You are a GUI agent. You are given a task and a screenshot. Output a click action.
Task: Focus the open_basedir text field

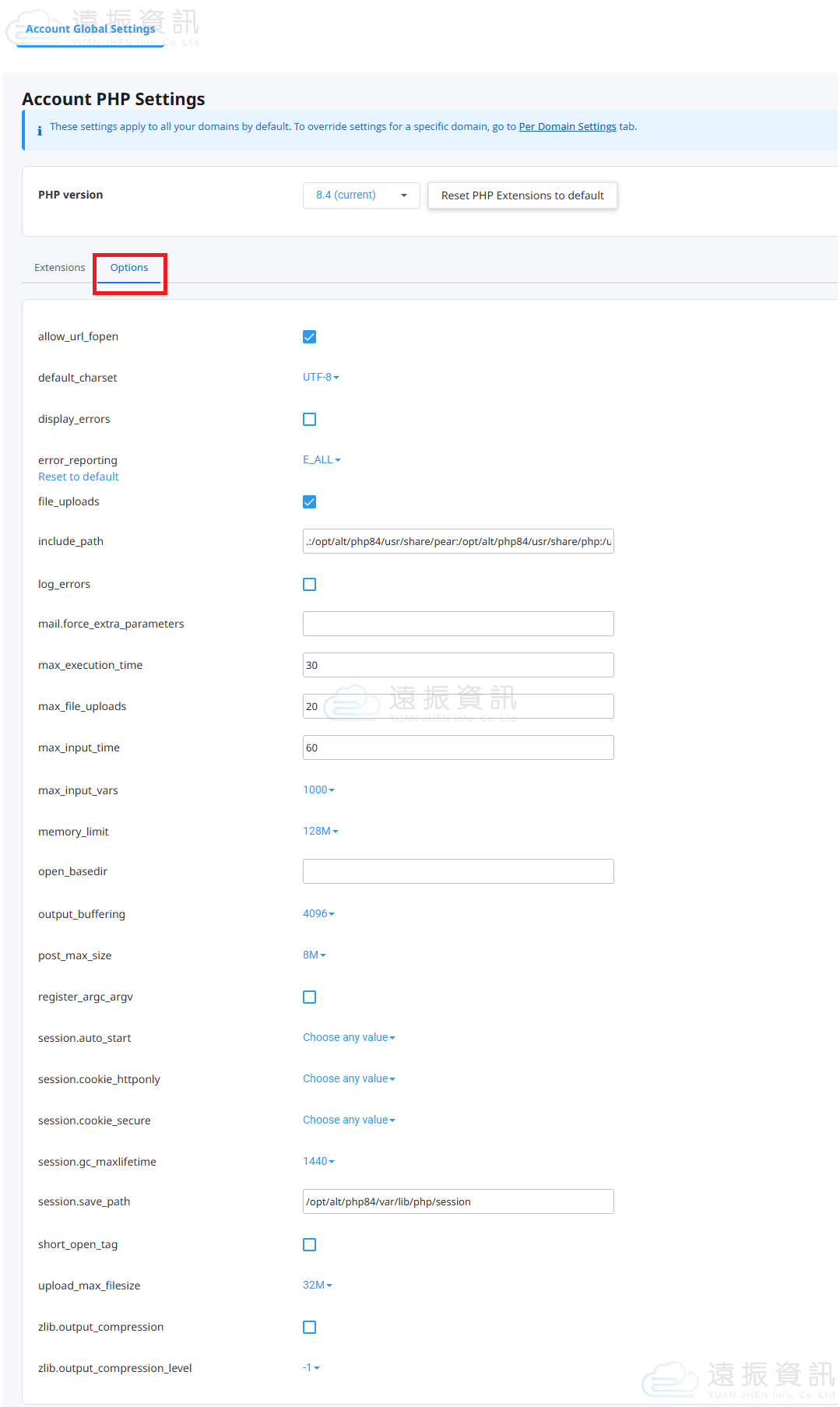coord(458,871)
